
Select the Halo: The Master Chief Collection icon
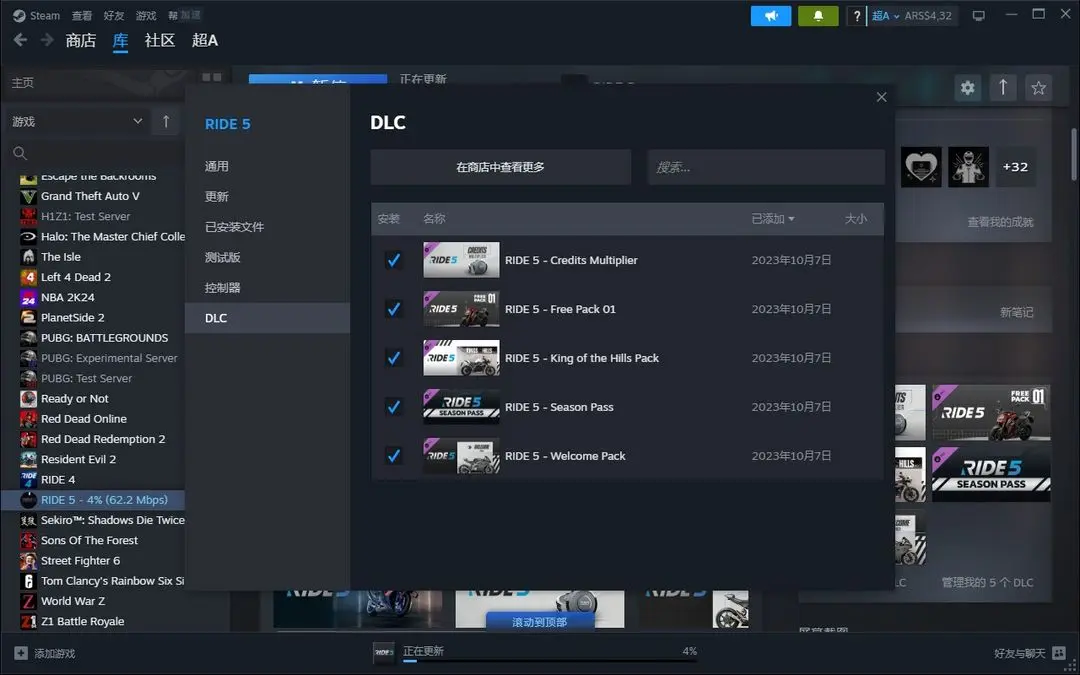click(x=28, y=237)
